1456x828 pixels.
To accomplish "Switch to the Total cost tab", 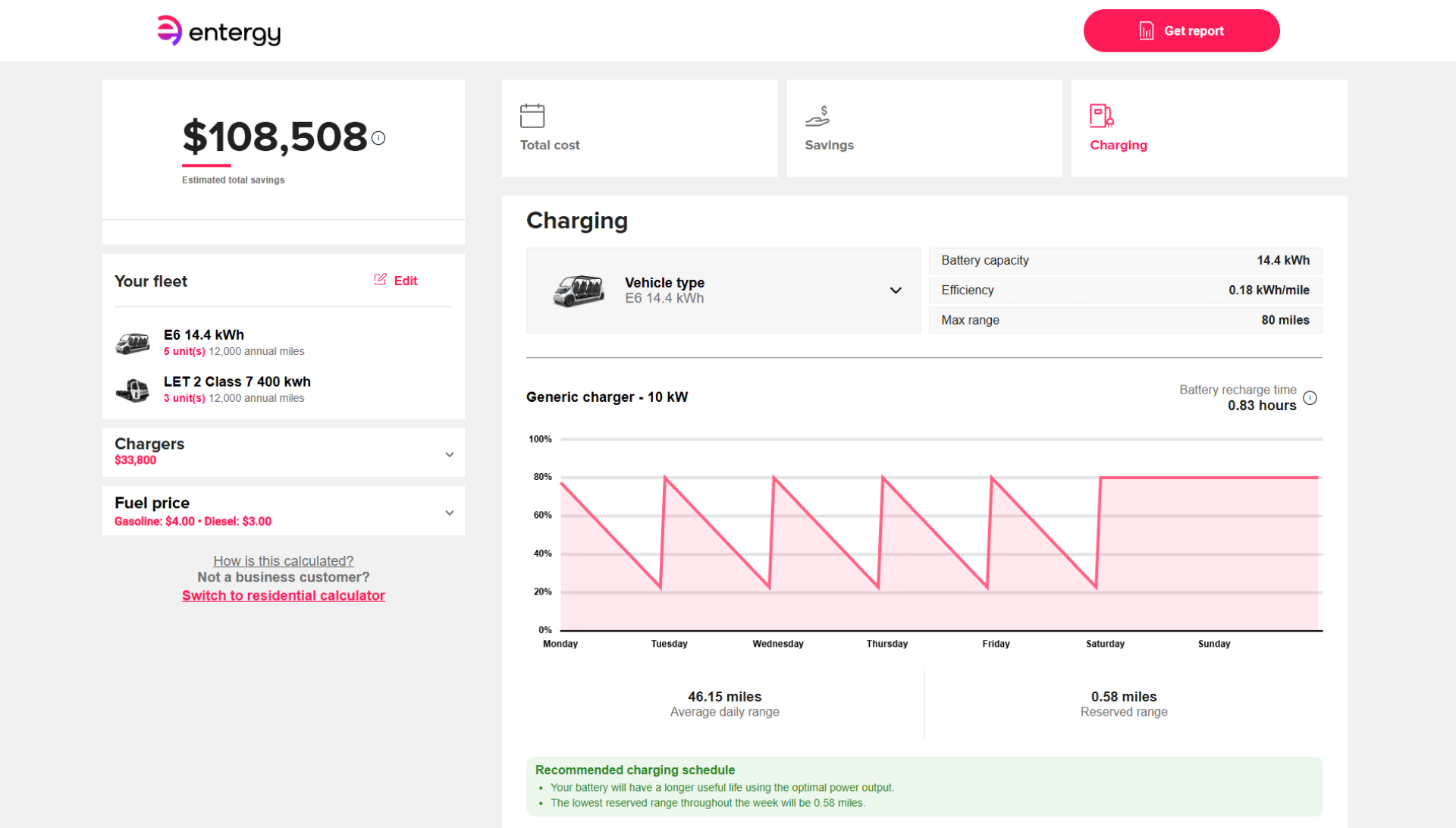I will click(639, 129).
